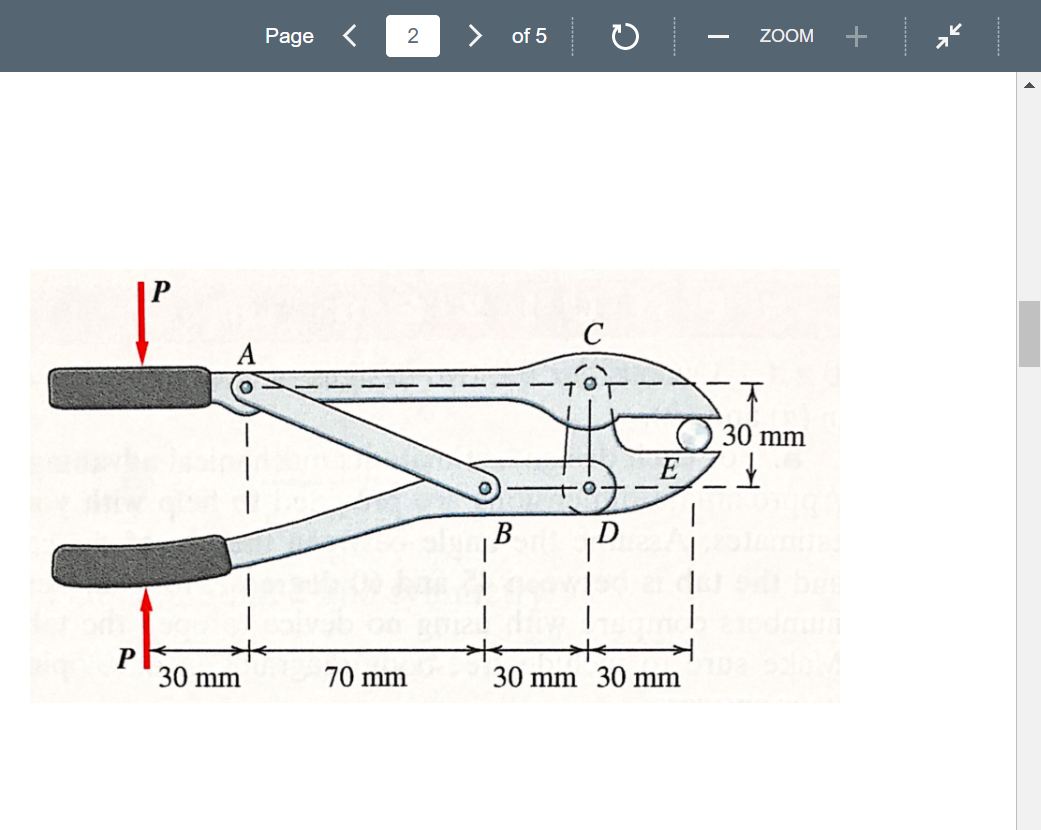Viewport: 1041px width, 830px height.
Task: Go to the next page
Action: tap(474, 36)
